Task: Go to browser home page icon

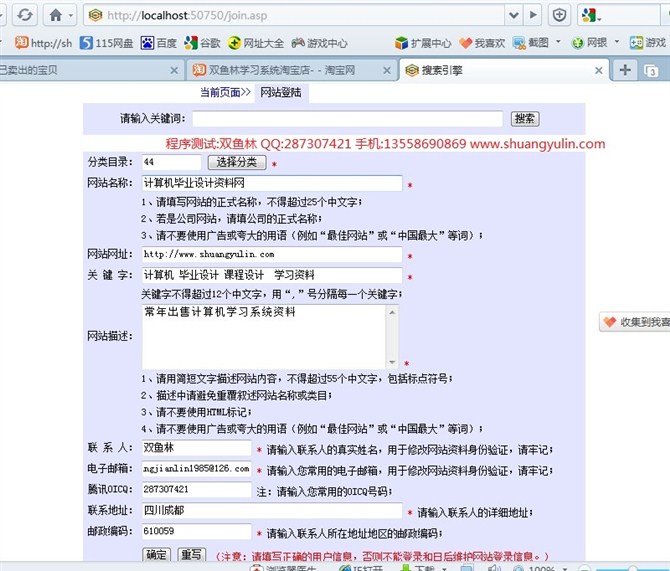Action: [x=56, y=15]
